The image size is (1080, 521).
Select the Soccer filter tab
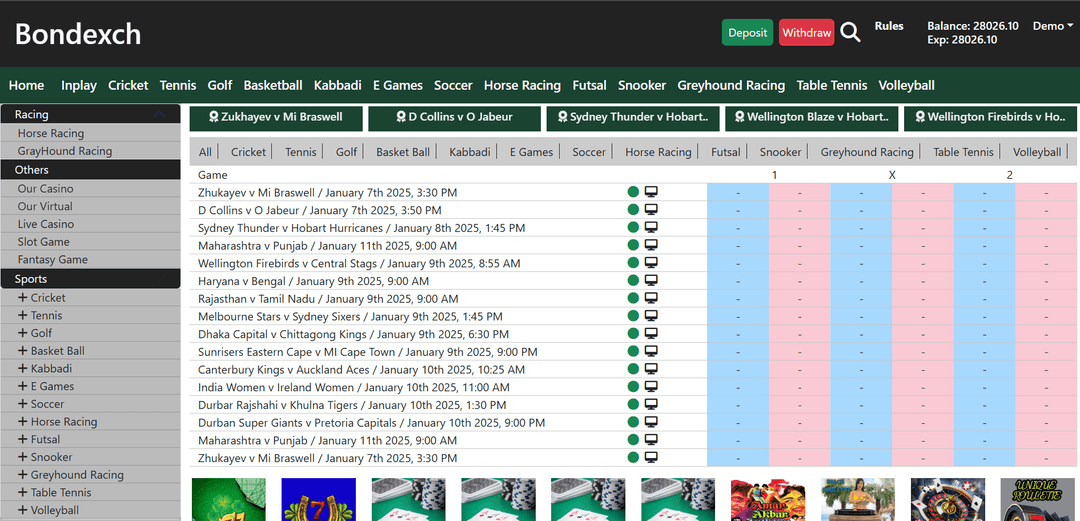[x=589, y=152]
